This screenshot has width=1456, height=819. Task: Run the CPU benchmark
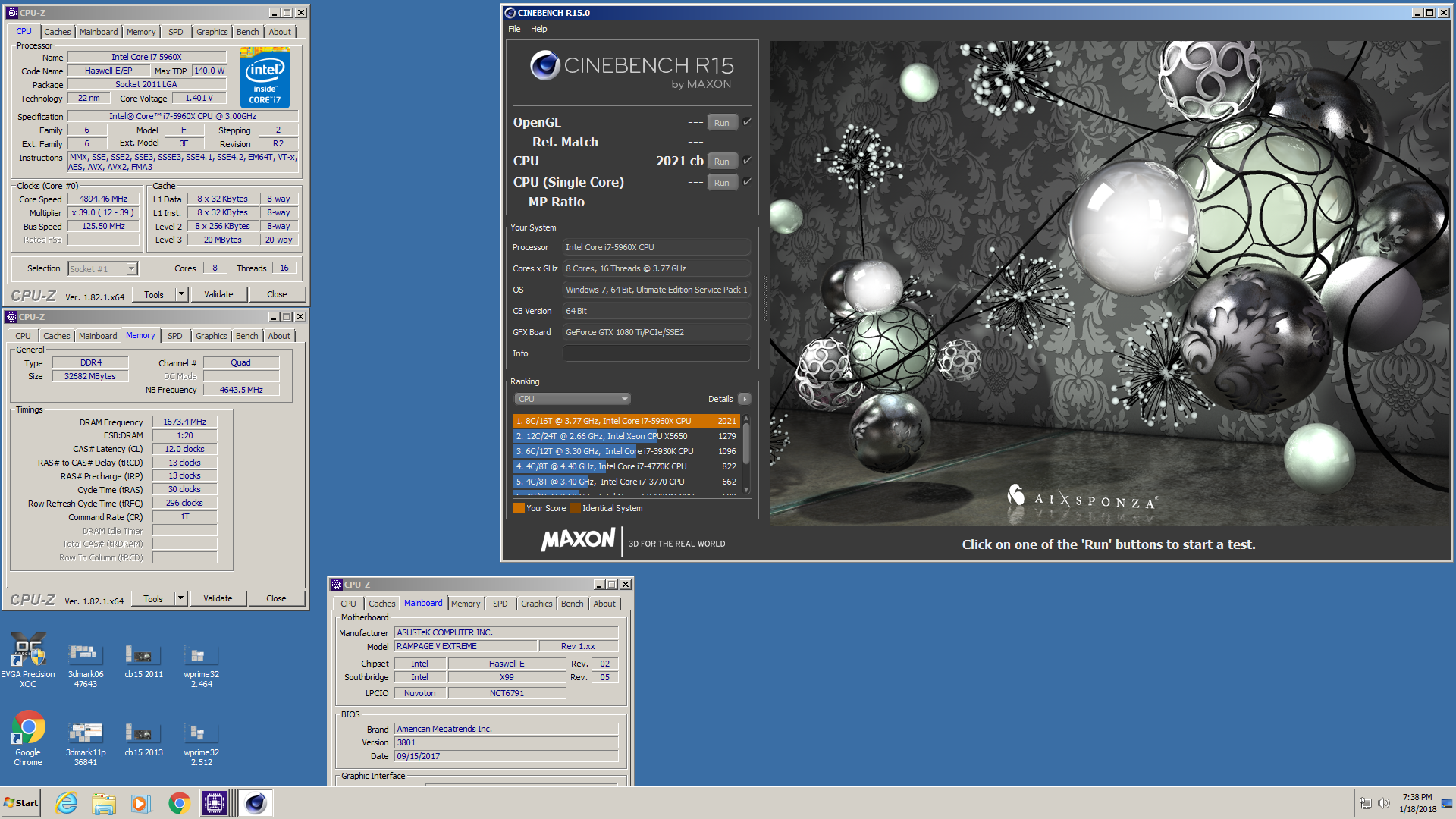coord(722,161)
